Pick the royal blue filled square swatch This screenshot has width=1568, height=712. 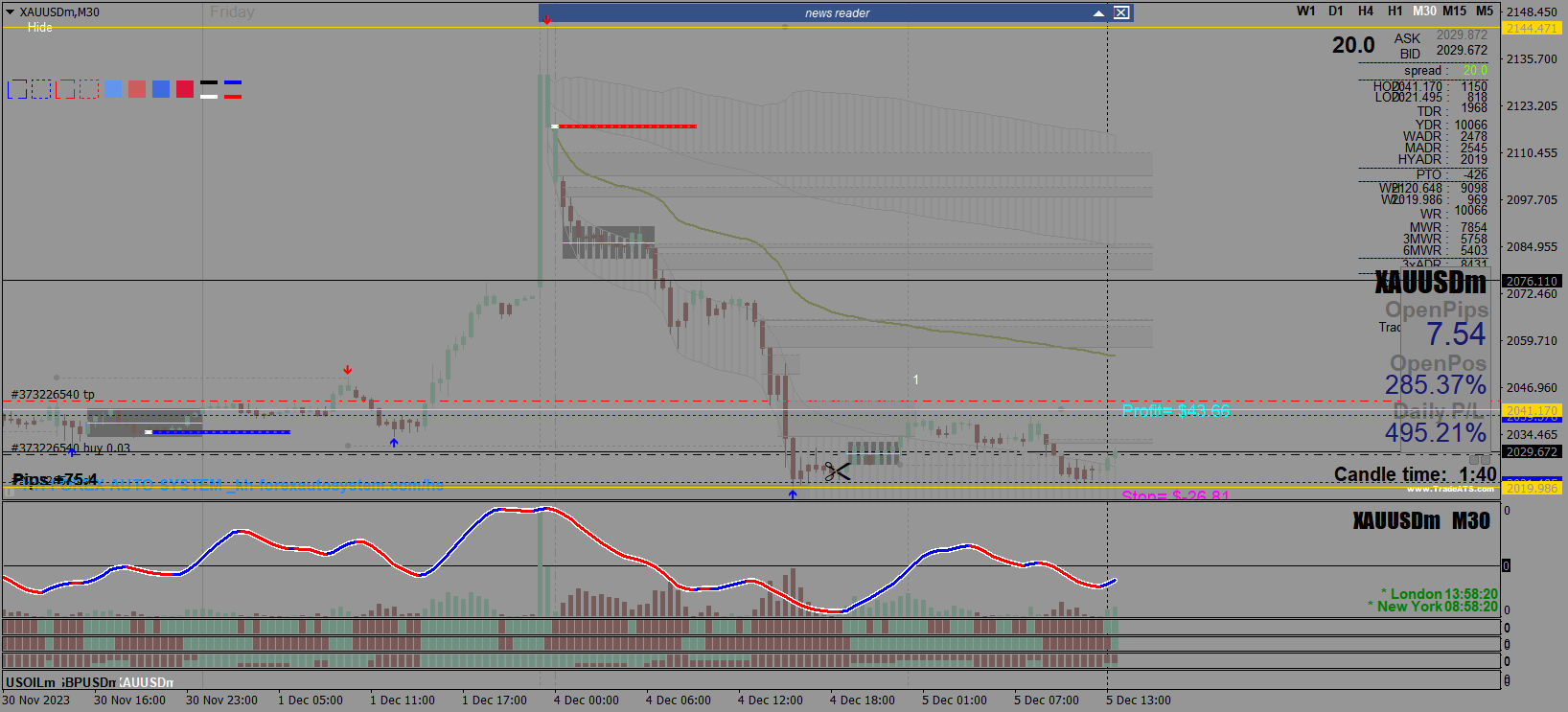coord(161,89)
